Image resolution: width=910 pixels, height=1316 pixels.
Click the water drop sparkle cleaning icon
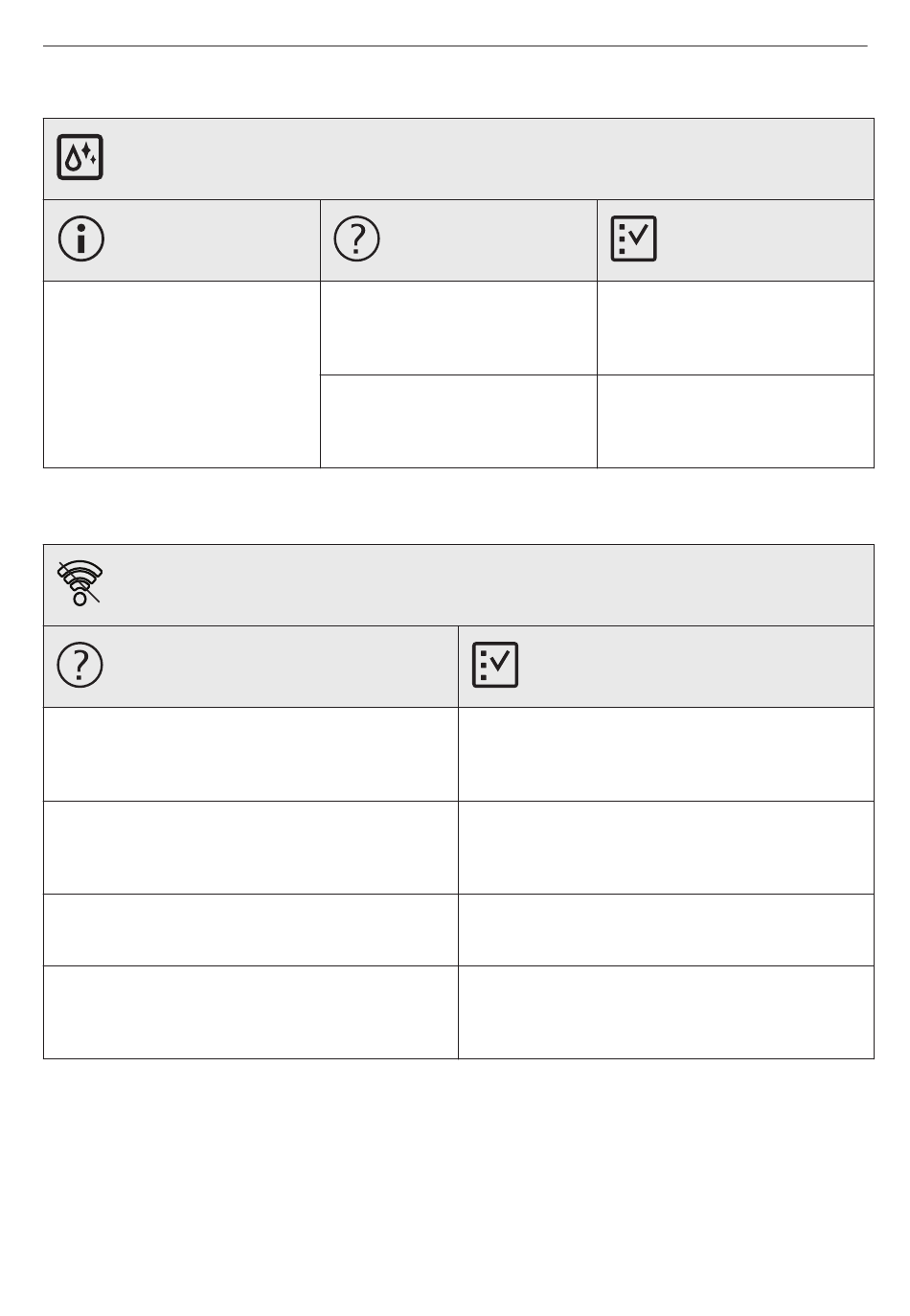[x=80, y=158]
